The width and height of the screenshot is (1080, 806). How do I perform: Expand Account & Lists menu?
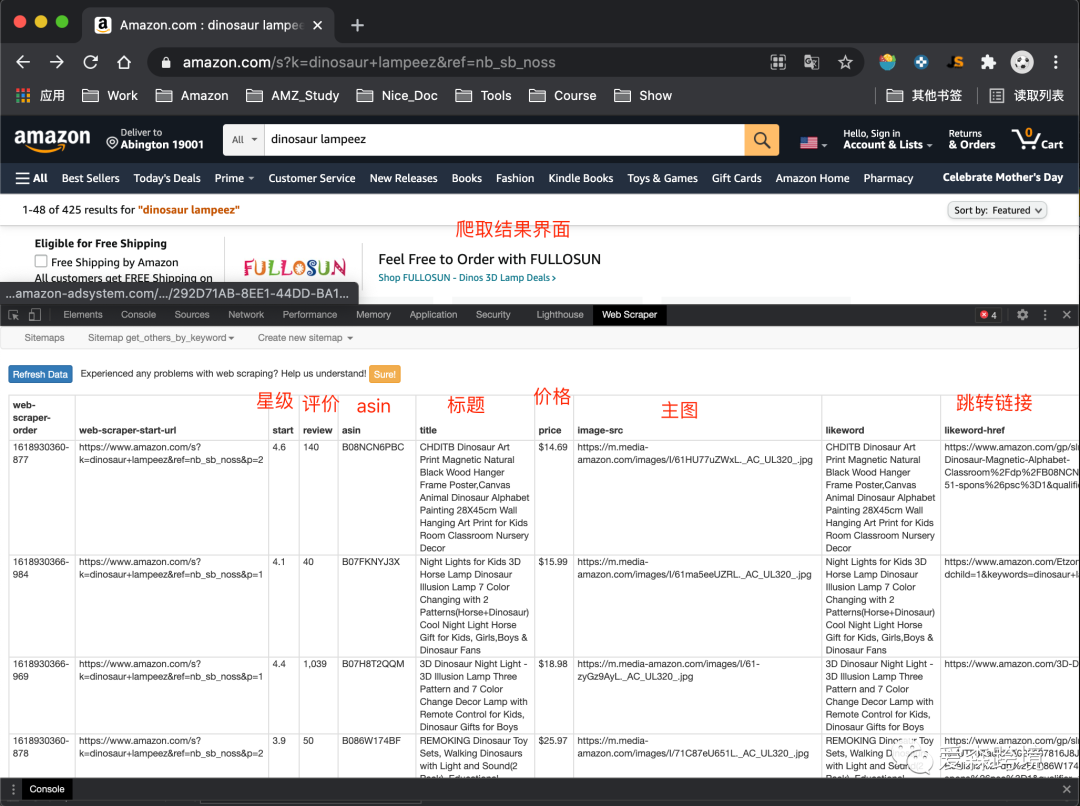click(887, 139)
